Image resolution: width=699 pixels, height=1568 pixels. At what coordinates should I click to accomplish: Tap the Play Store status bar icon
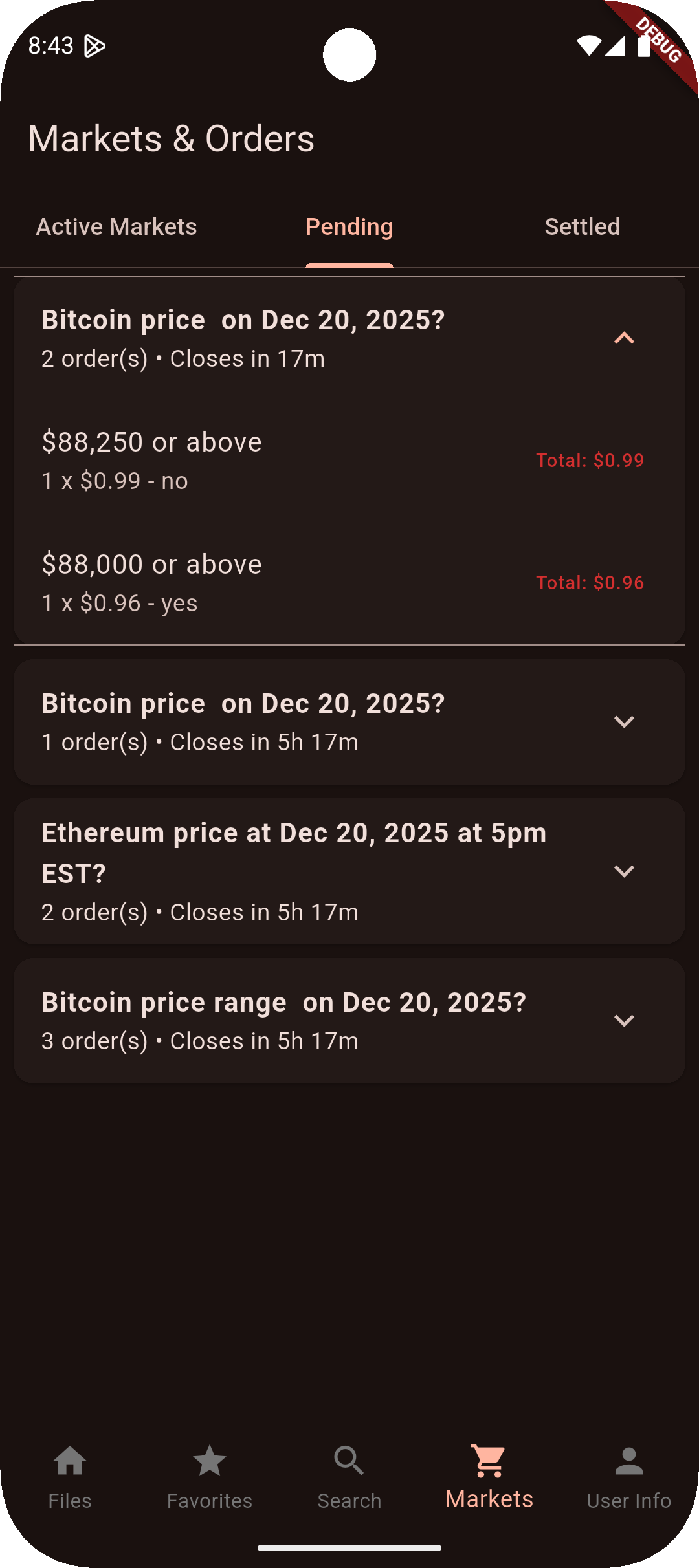click(x=94, y=46)
